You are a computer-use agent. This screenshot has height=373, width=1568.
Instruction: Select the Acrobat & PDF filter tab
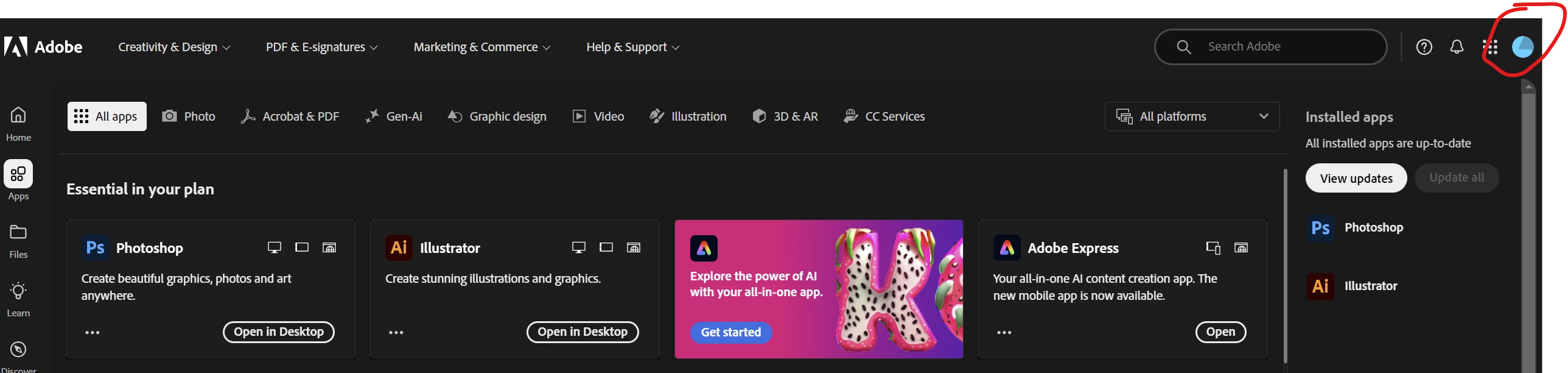click(290, 116)
